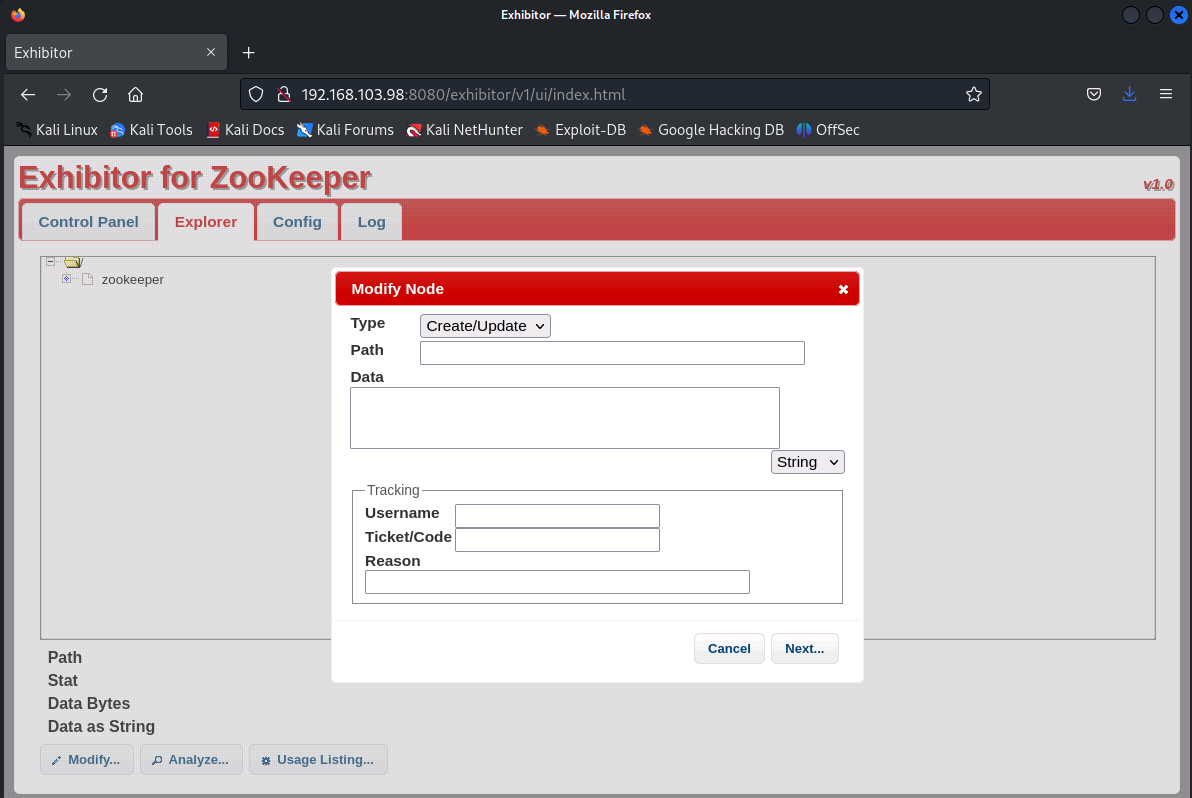The image size is (1192, 798).
Task: Click the v1.0 version label
Action: coord(1159,185)
